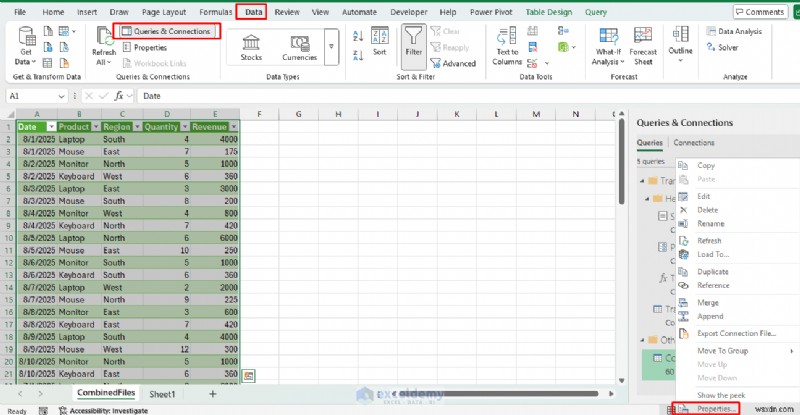Open the Date column filter dropdown
Image resolution: width=800 pixels, height=415 pixels.
click(51, 127)
